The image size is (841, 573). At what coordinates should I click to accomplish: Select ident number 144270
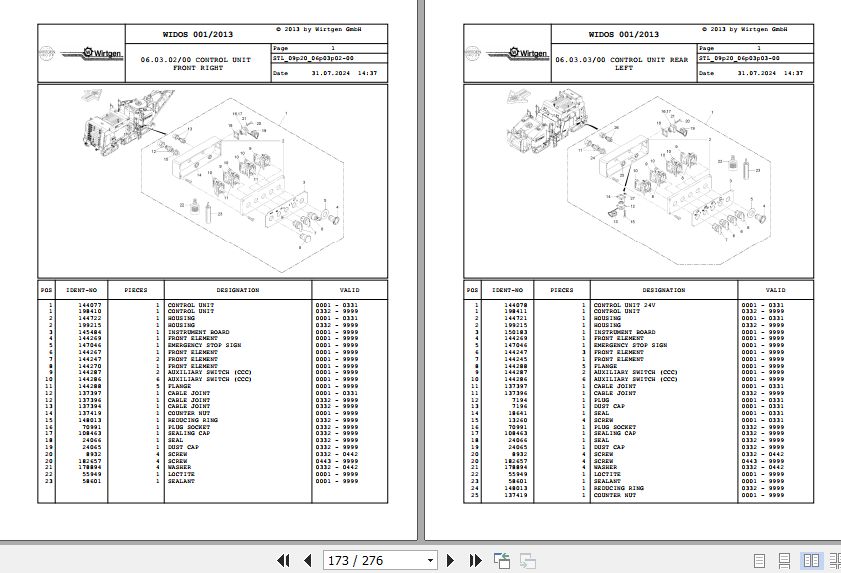pyautogui.click(x=90, y=366)
